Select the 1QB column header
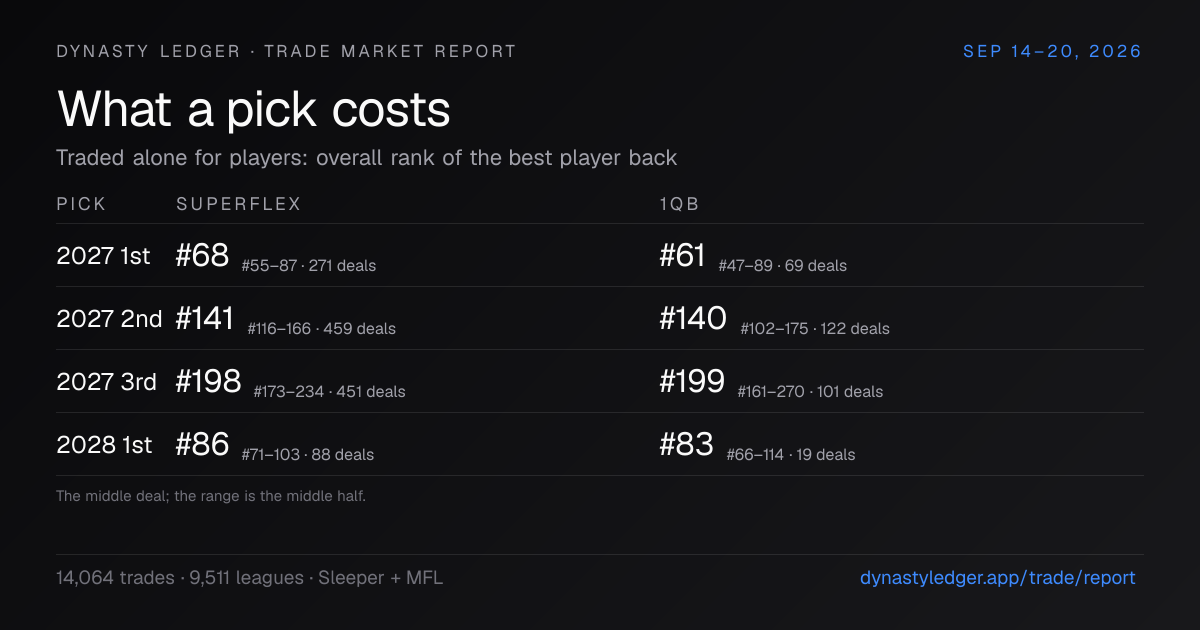This screenshot has width=1200, height=630. pyautogui.click(x=679, y=204)
